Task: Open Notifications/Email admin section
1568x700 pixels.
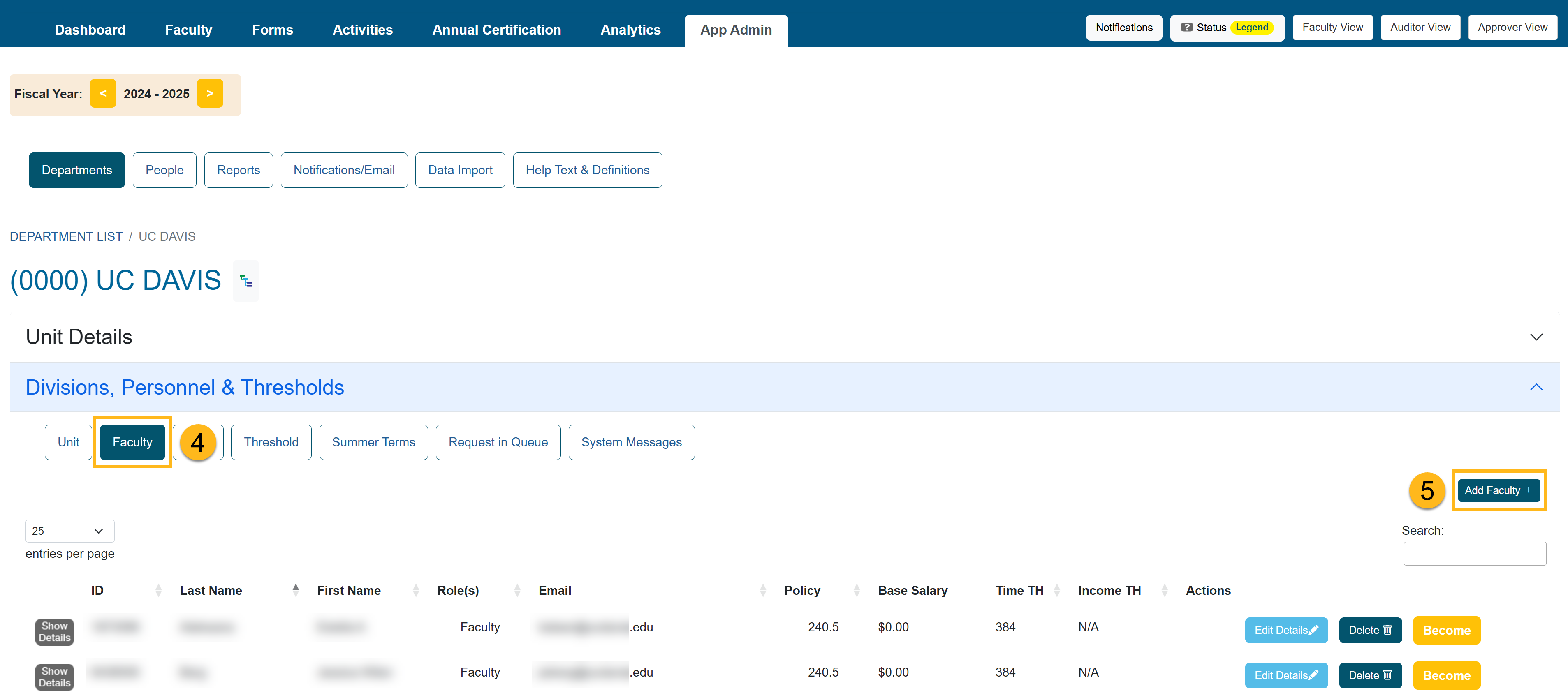Action: [344, 170]
